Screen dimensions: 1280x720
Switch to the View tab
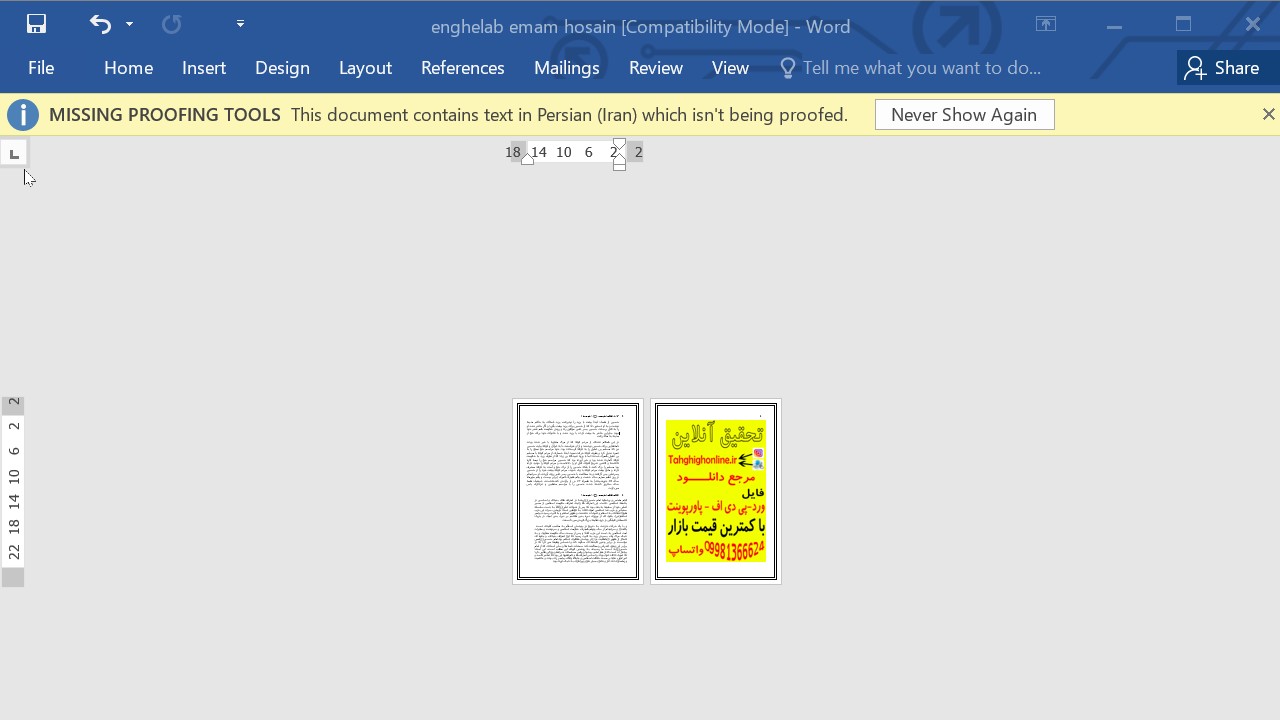730,68
